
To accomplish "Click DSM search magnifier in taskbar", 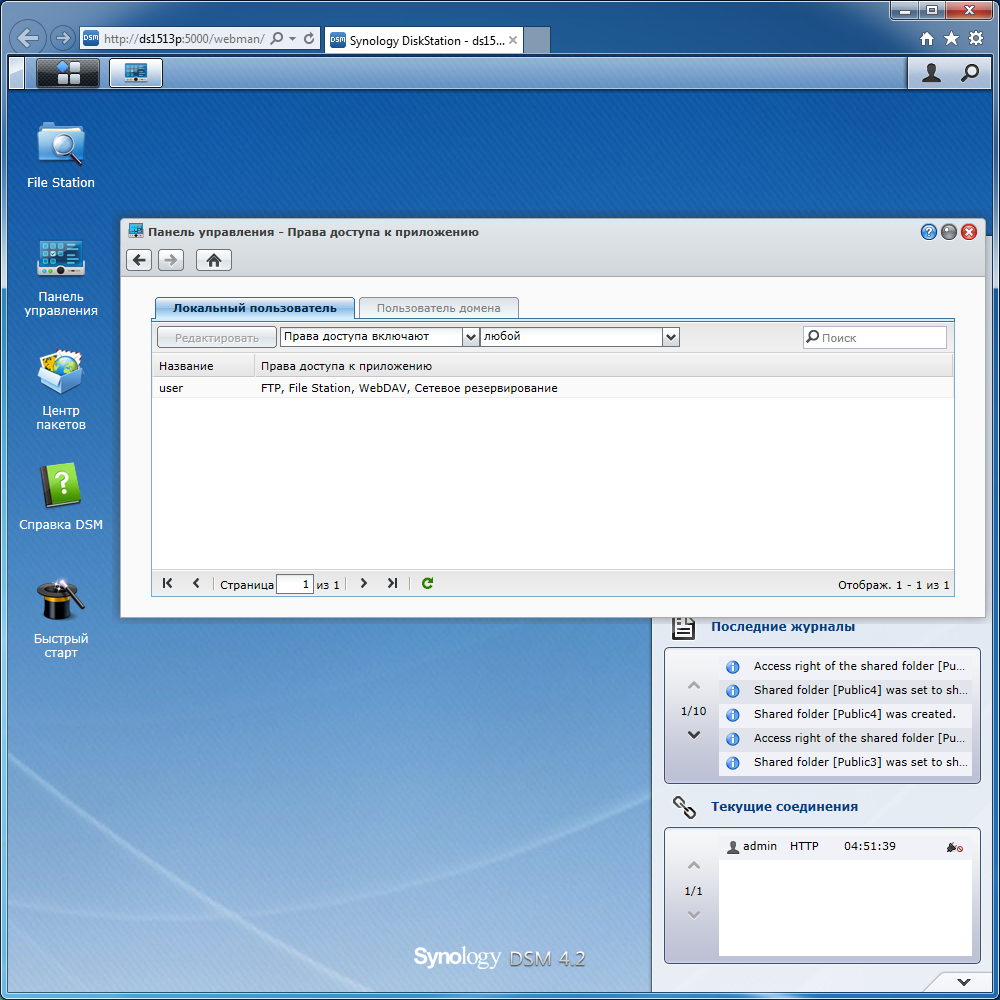I will coord(969,73).
